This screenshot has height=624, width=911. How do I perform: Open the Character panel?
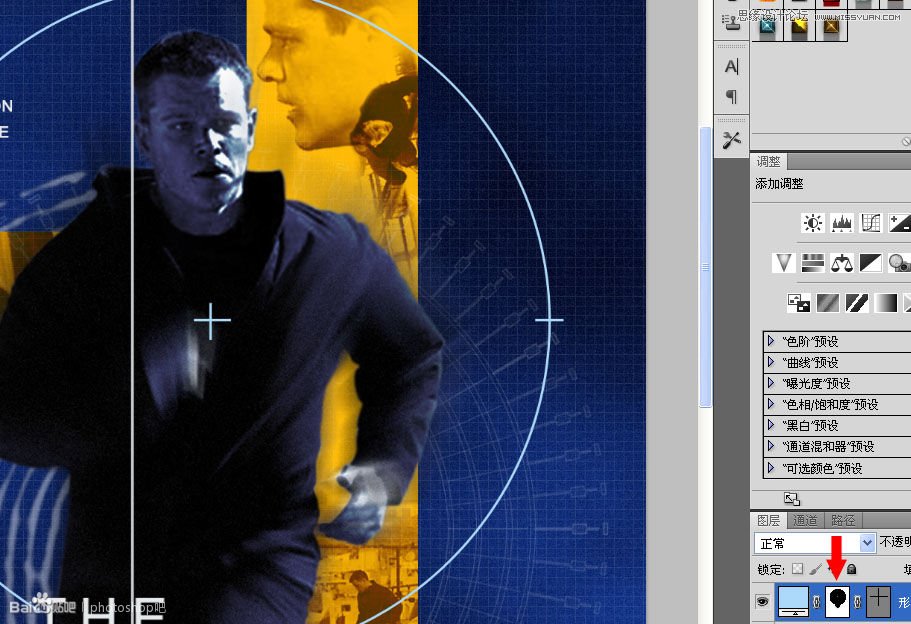pyautogui.click(x=732, y=66)
